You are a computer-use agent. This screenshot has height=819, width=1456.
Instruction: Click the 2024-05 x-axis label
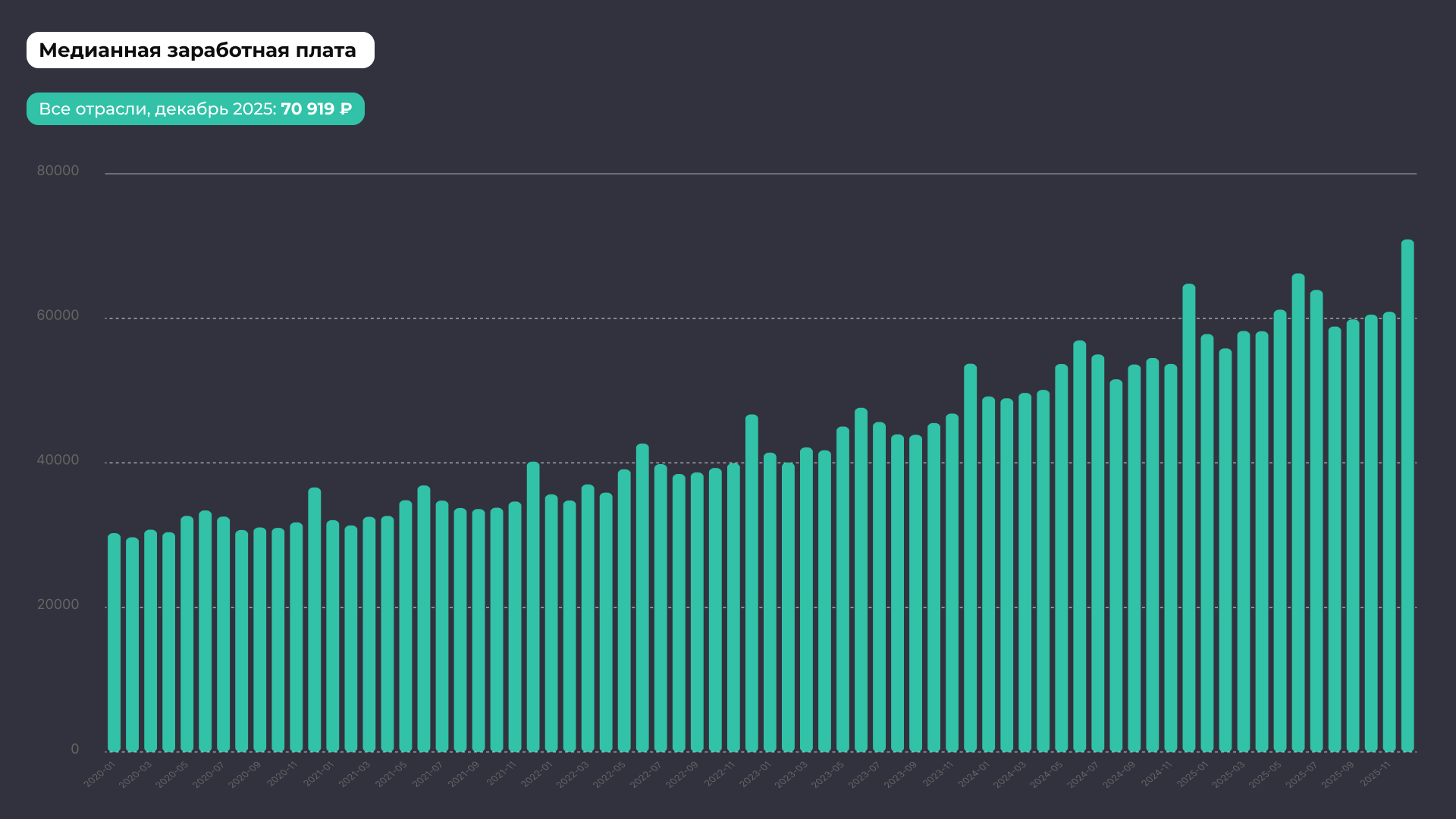point(1047,775)
